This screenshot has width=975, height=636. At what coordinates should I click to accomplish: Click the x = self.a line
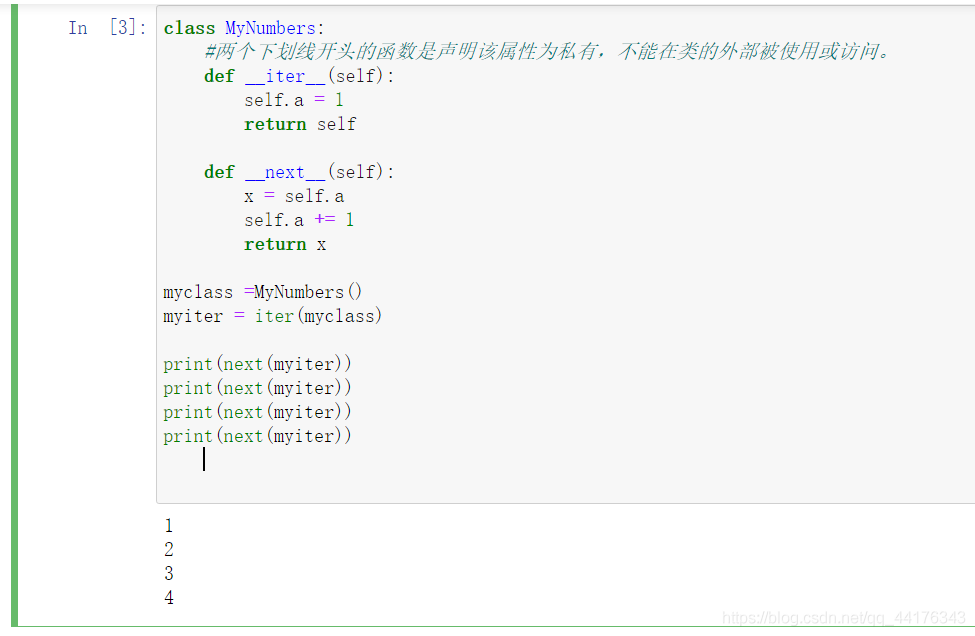click(294, 196)
